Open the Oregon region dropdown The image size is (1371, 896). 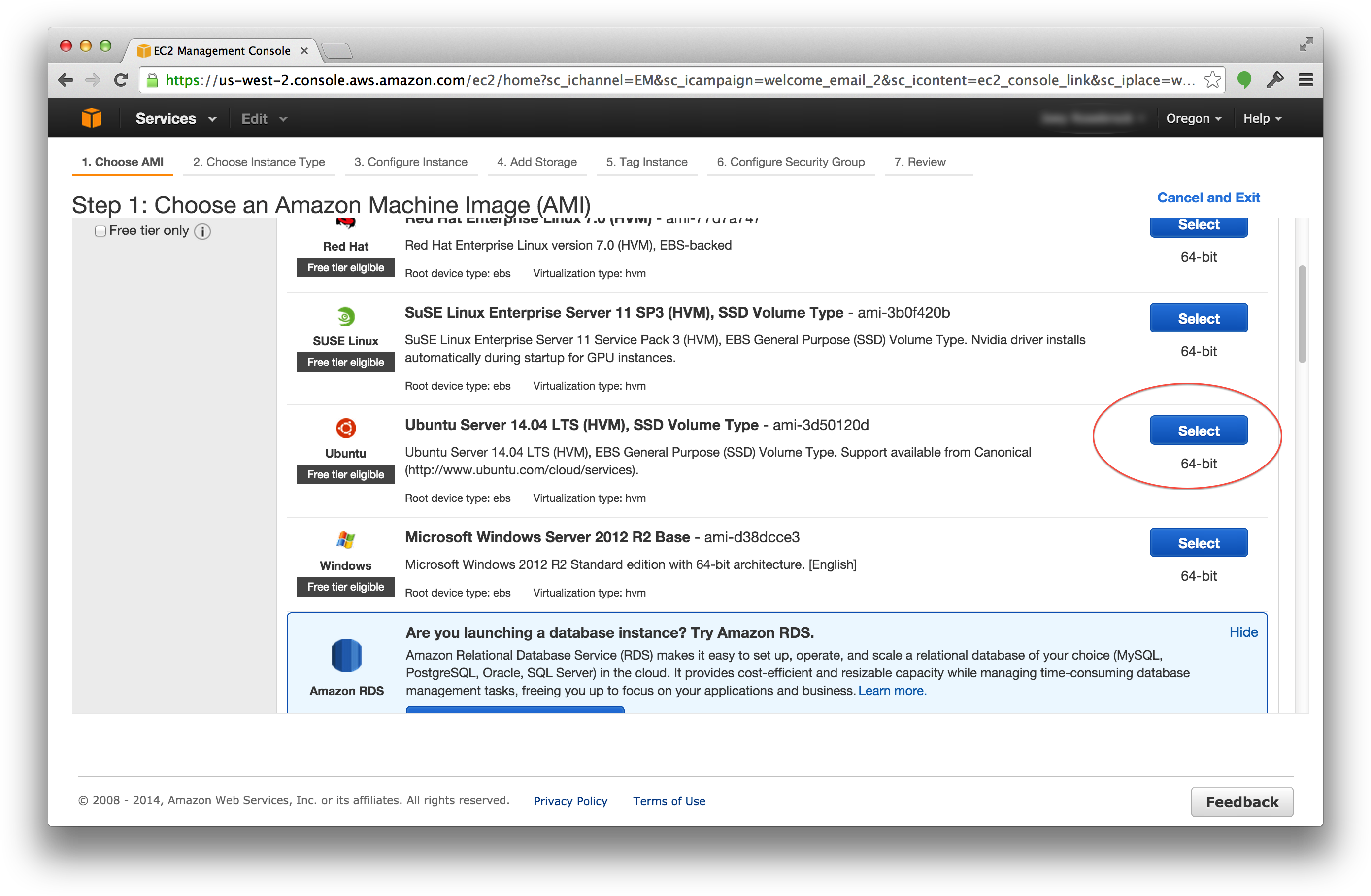(1194, 118)
